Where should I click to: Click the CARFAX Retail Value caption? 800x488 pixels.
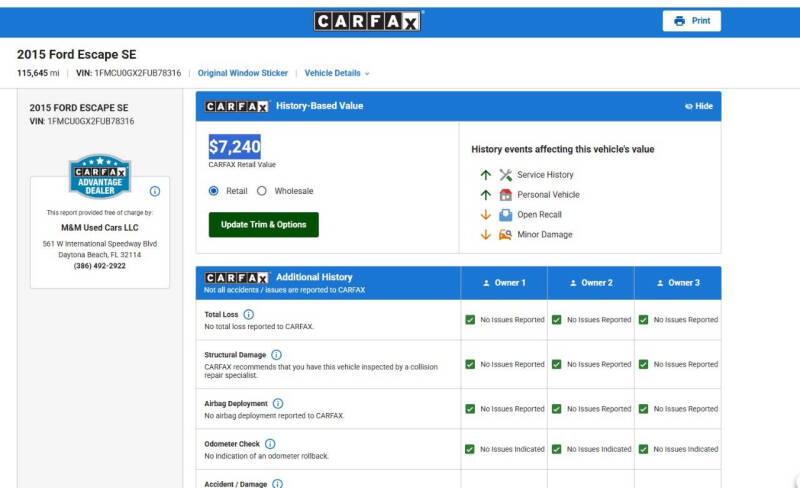pos(242,165)
